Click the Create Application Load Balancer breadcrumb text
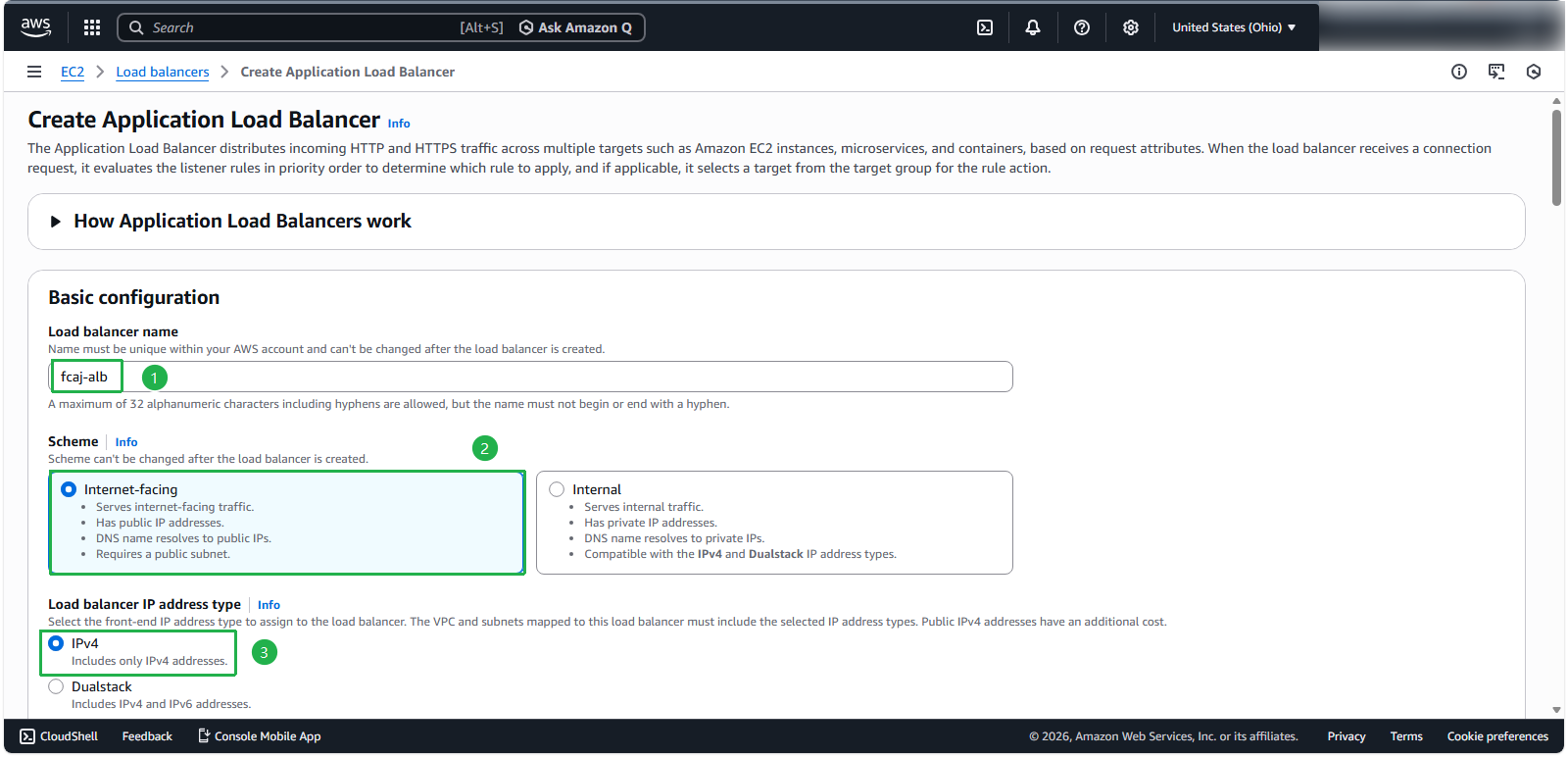 click(348, 72)
